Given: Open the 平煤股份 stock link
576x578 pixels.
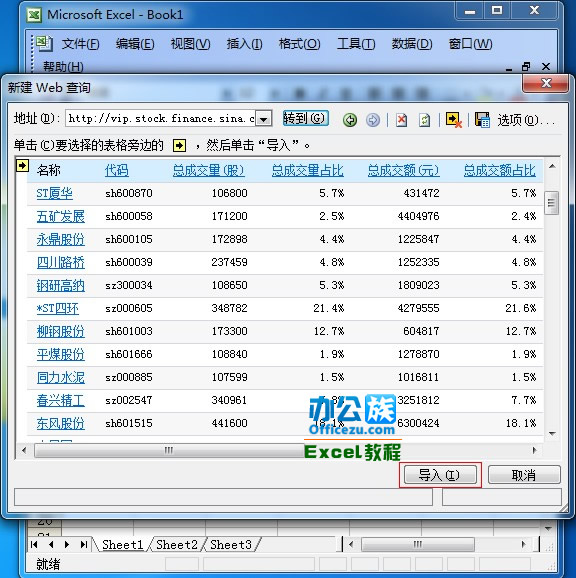Looking at the screenshot, I should (x=60, y=354).
